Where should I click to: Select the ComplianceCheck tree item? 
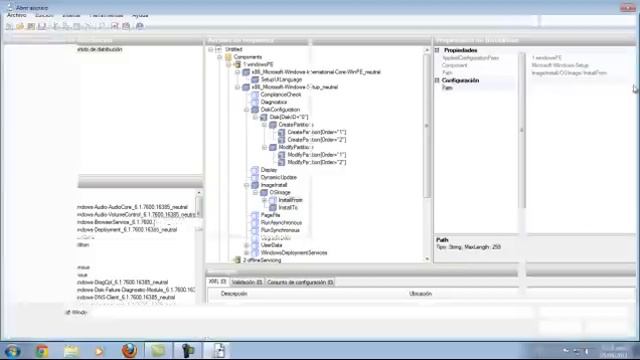(x=281, y=95)
